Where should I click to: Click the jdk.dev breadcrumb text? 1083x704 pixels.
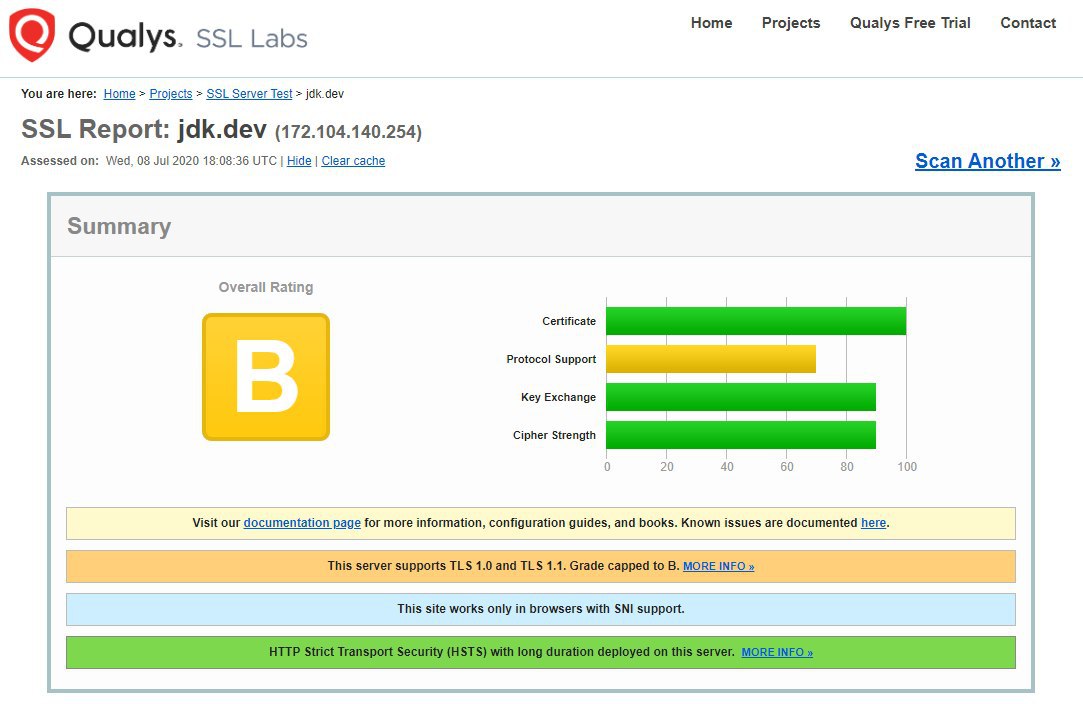pos(325,94)
